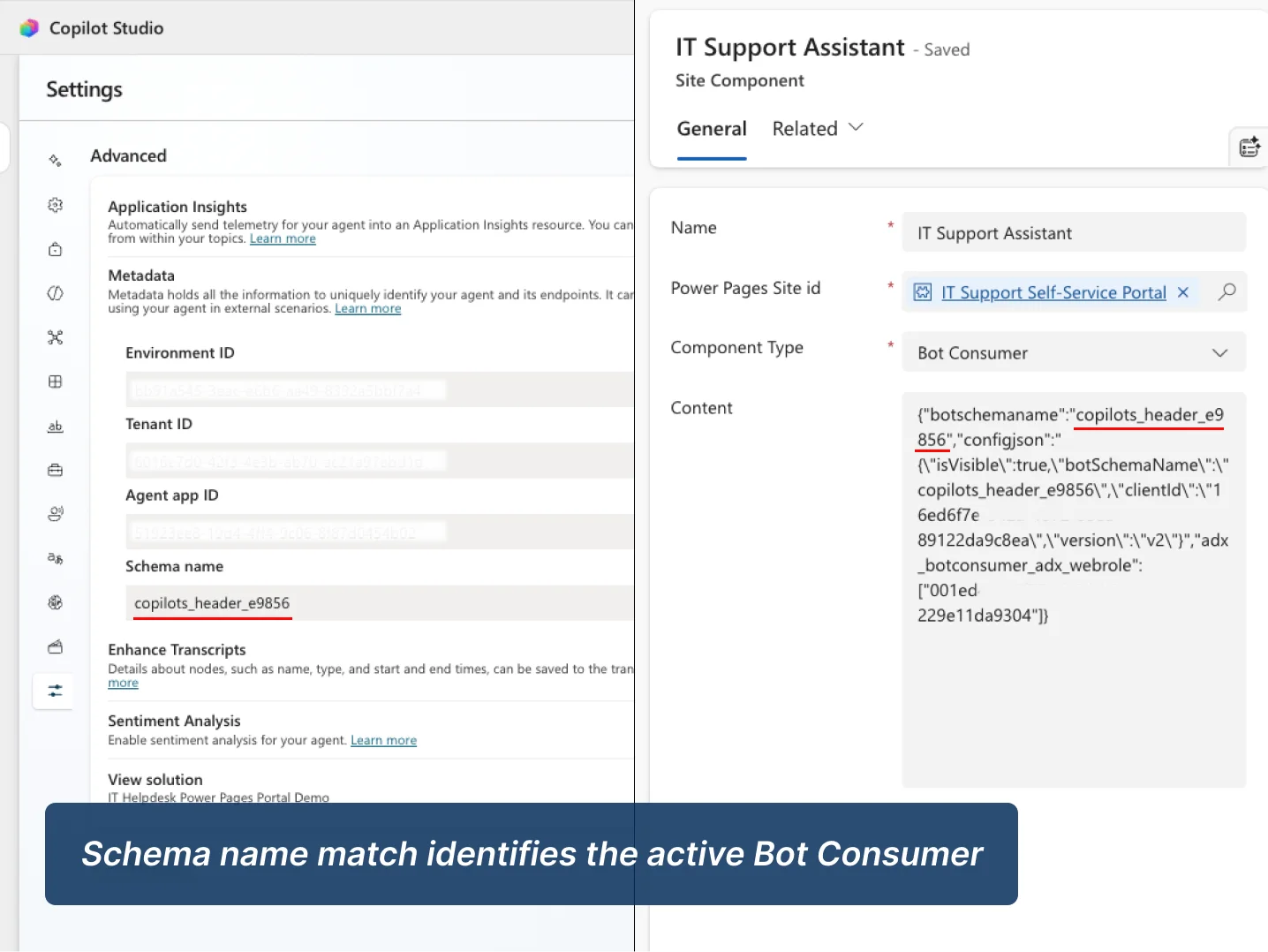Select the connection settings circle-slash icon
Viewport: 1268px width, 952px height.
[x=55, y=293]
